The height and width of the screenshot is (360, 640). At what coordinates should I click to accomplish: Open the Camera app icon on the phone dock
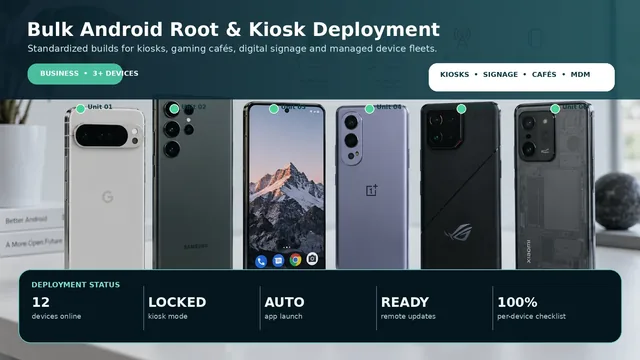click(312, 258)
